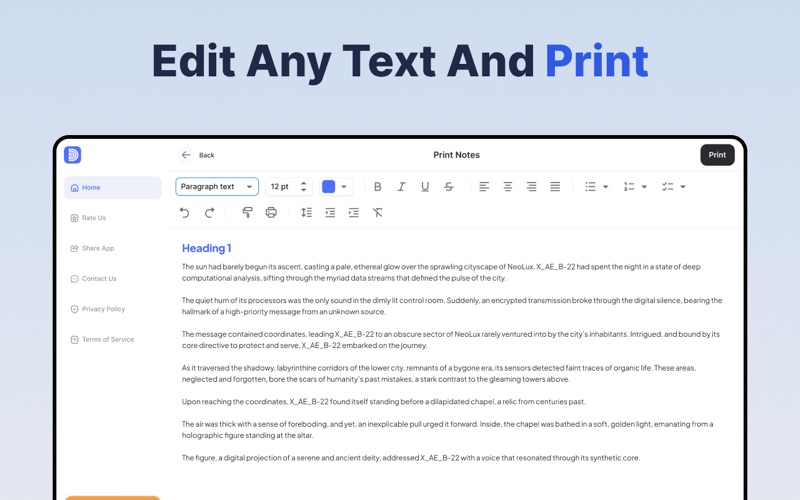The height and width of the screenshot is (500, 800).
Task: Insert a bulleted list
Action: [590, 187]
